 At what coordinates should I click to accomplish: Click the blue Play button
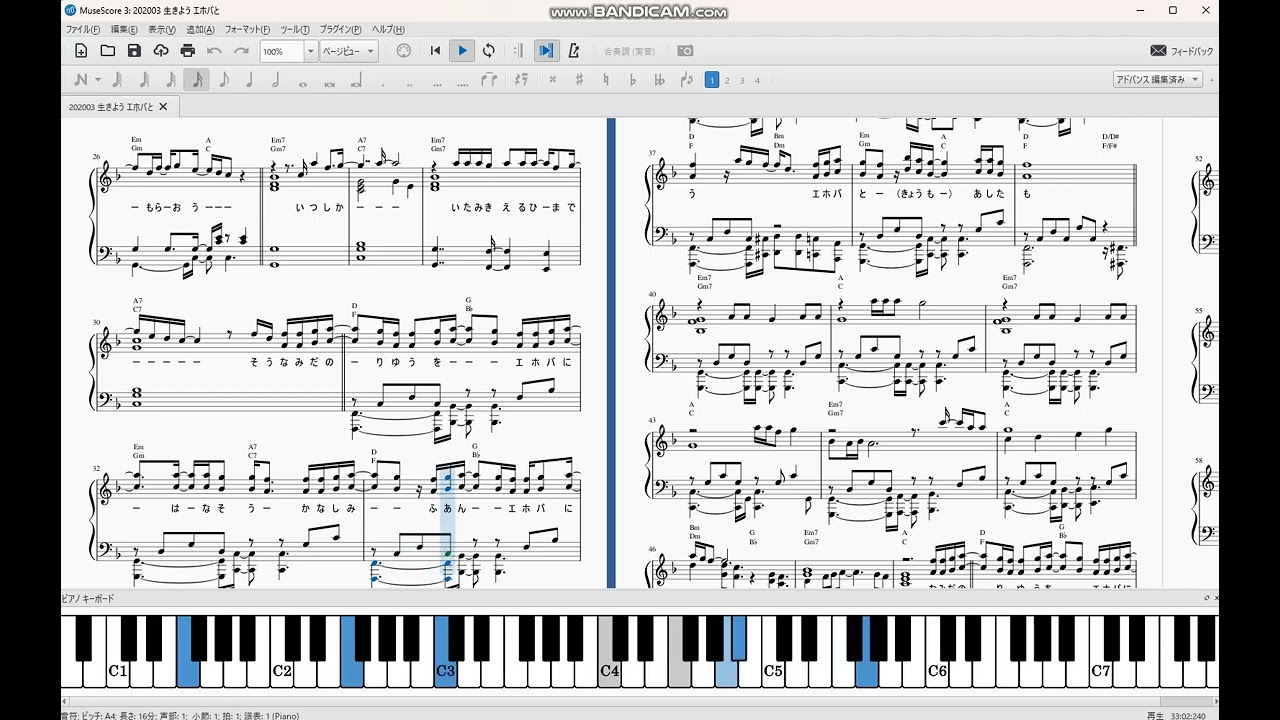pyautogui.click(x=462, y=51)
